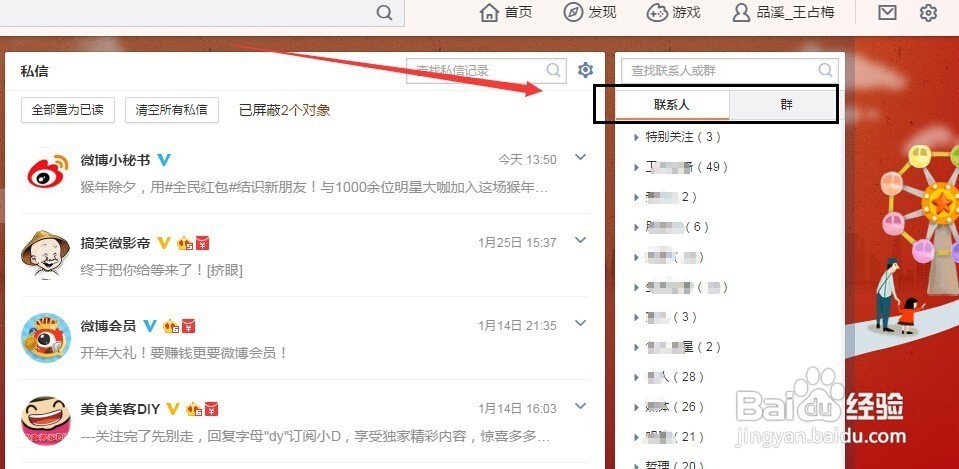Screen dimensions: 959x469
Task: Click yellow V badge next to 搞笑微影帝
Action: point(163,243)
